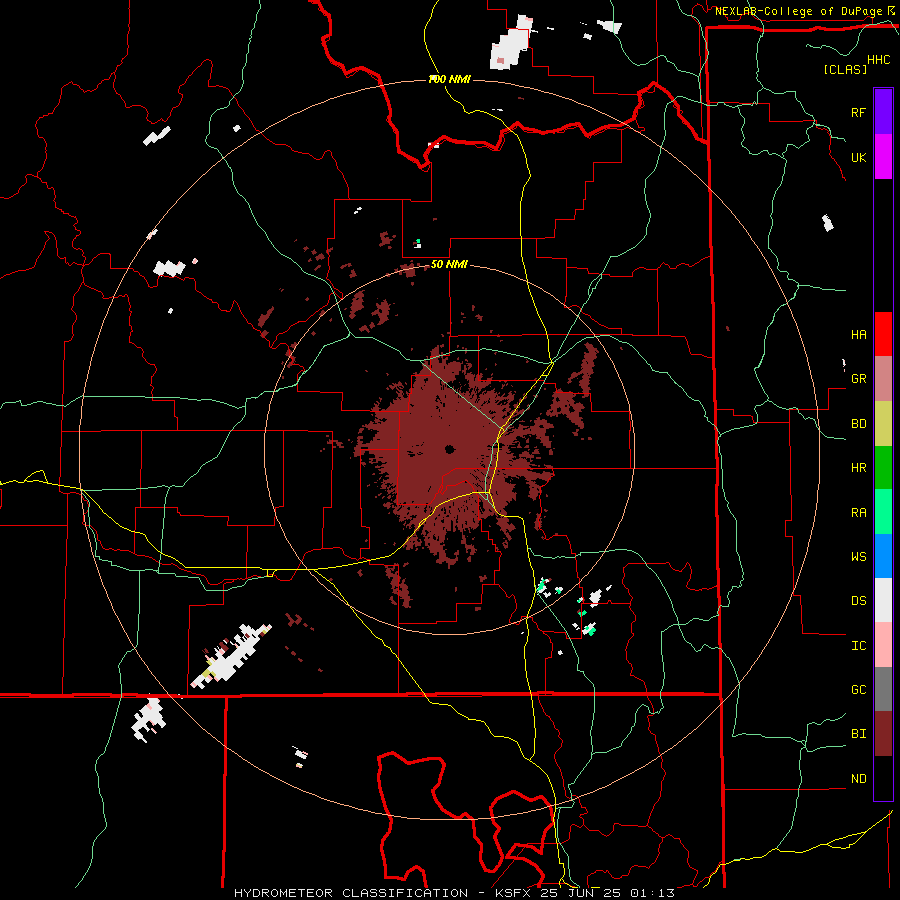Click the purple RF legend color swatch

883,112
